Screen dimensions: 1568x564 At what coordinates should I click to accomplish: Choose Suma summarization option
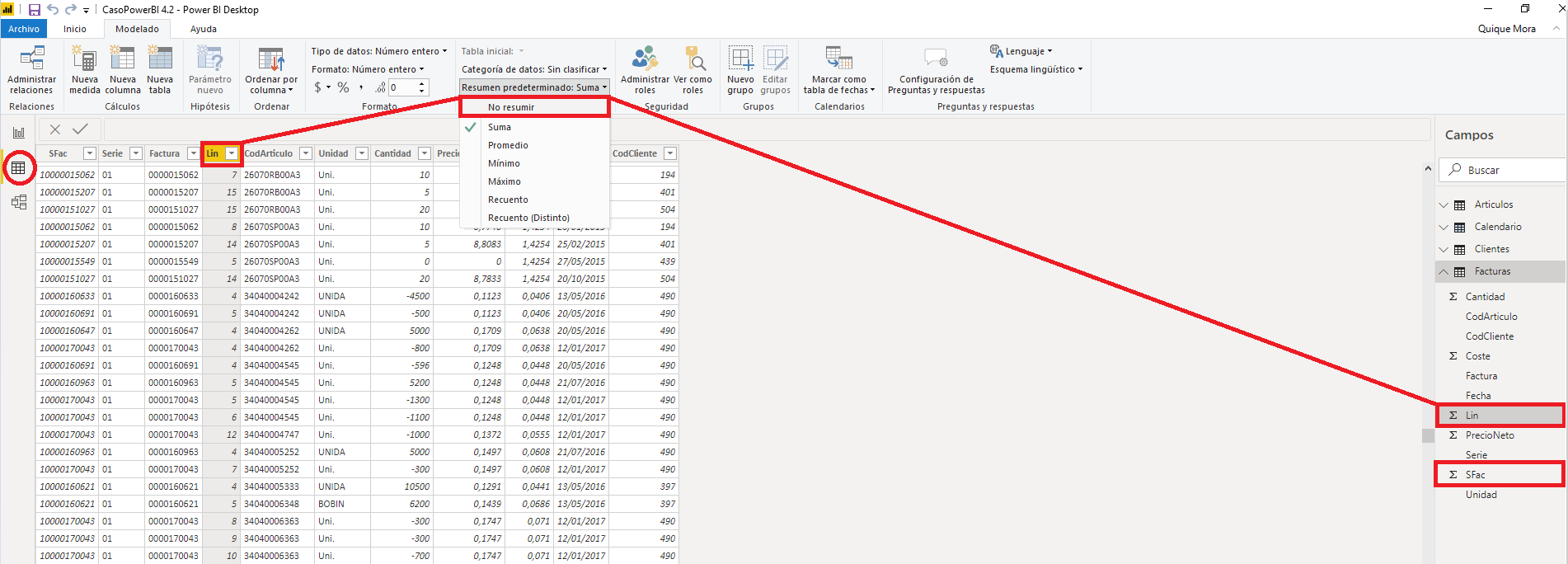[534, 127]
